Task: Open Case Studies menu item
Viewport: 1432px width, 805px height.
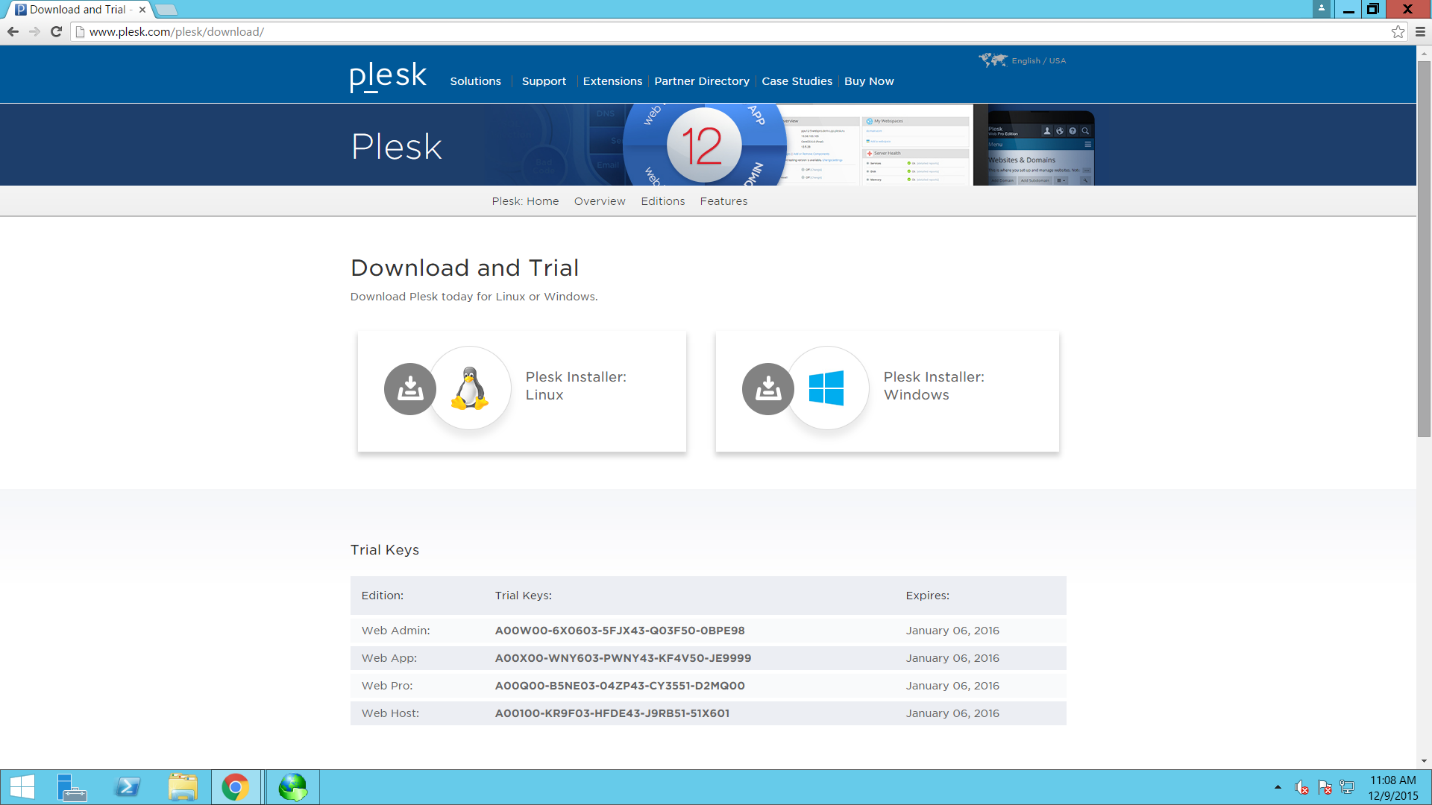Action: pos(797,81)
